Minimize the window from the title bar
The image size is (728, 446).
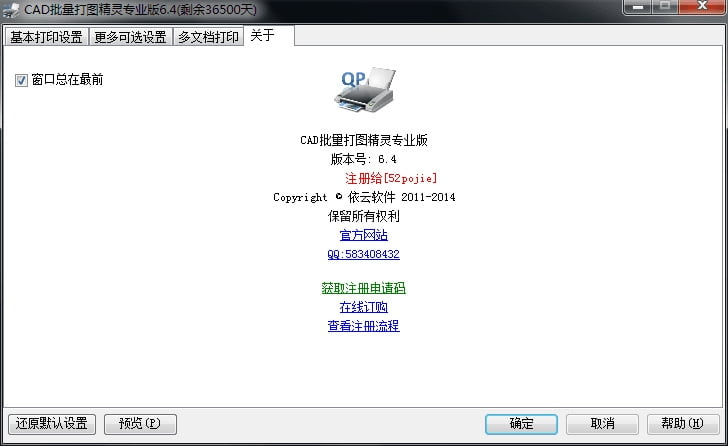coord(638,6)
